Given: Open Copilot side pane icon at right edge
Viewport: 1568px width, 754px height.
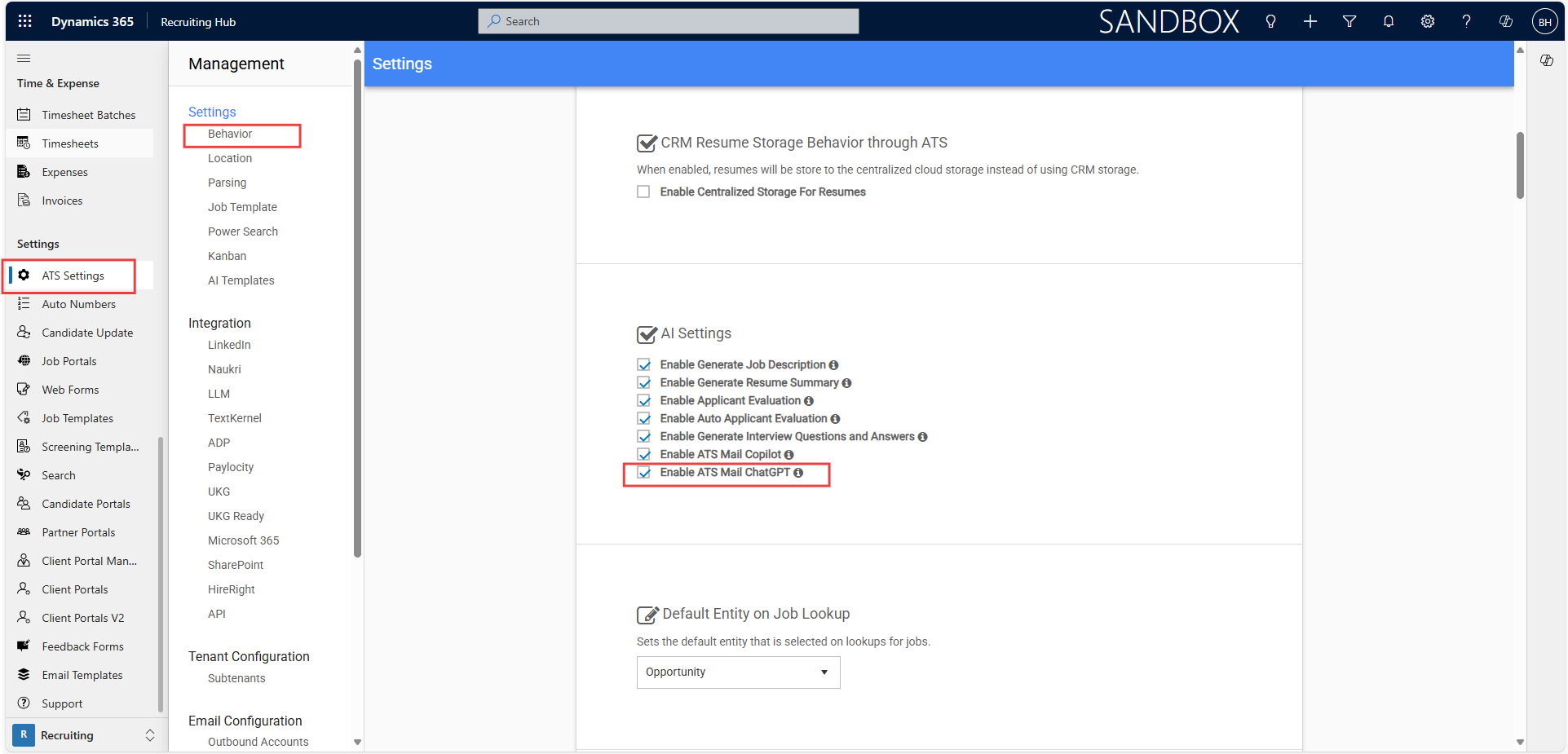Looking at the screenshot, I should point(1546,60).
